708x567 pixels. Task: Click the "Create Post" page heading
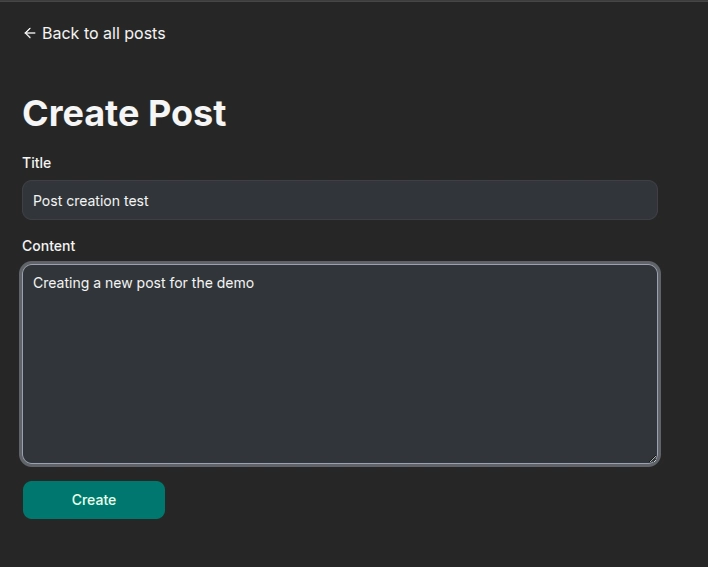point(124,113)
